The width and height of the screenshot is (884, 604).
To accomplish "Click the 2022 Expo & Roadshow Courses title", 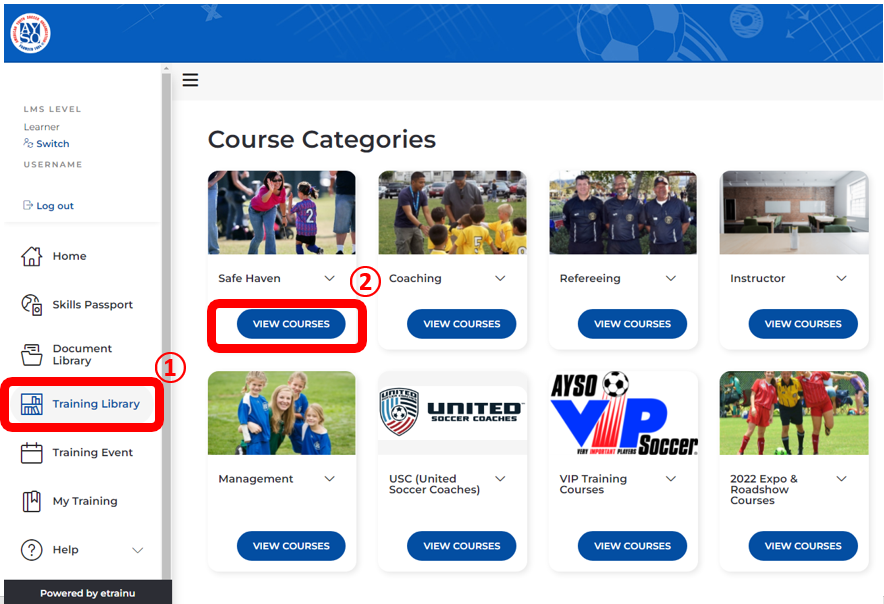I will tap(764, 490).
